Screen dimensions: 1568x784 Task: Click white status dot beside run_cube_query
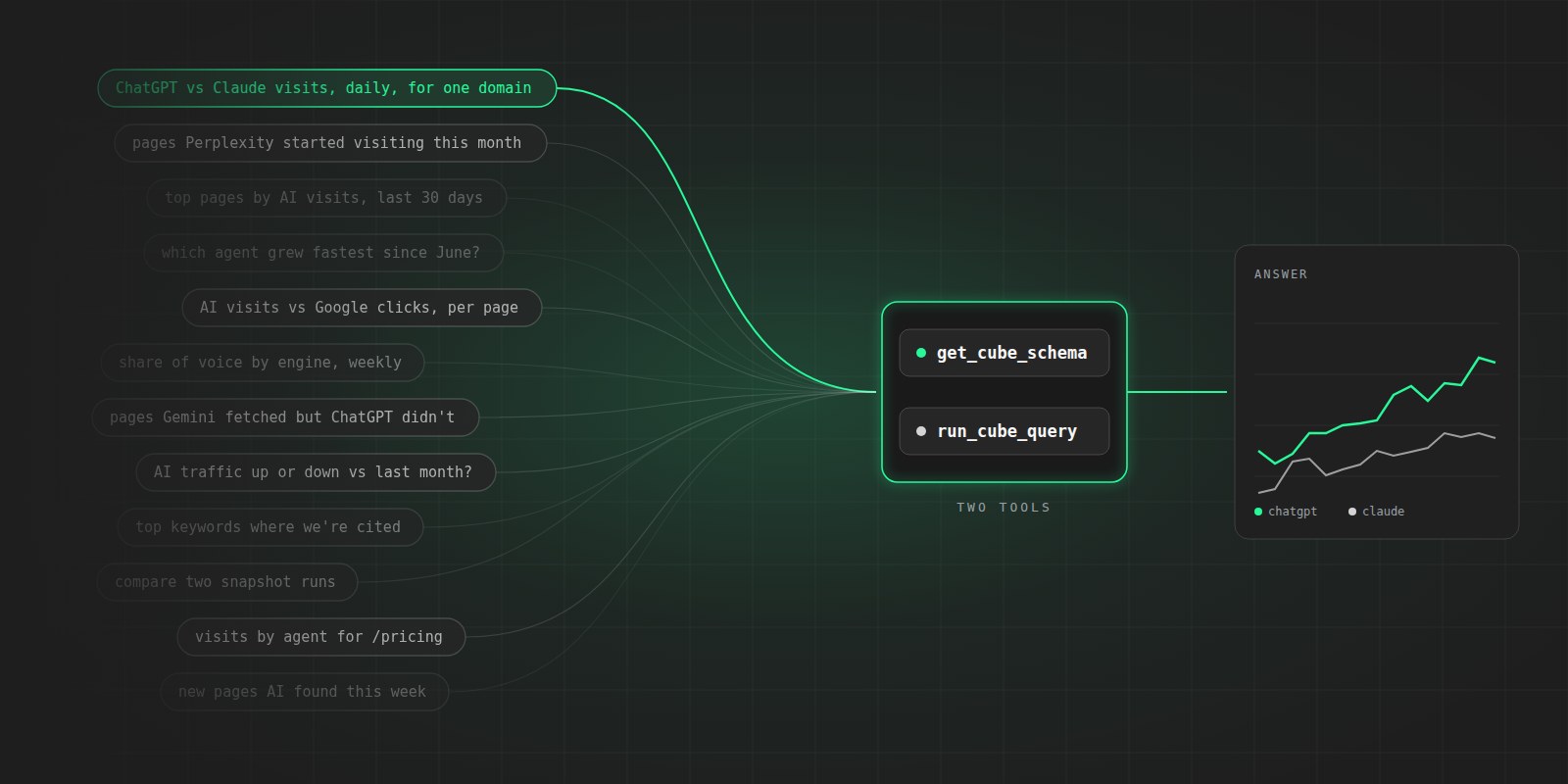[921, 431]
